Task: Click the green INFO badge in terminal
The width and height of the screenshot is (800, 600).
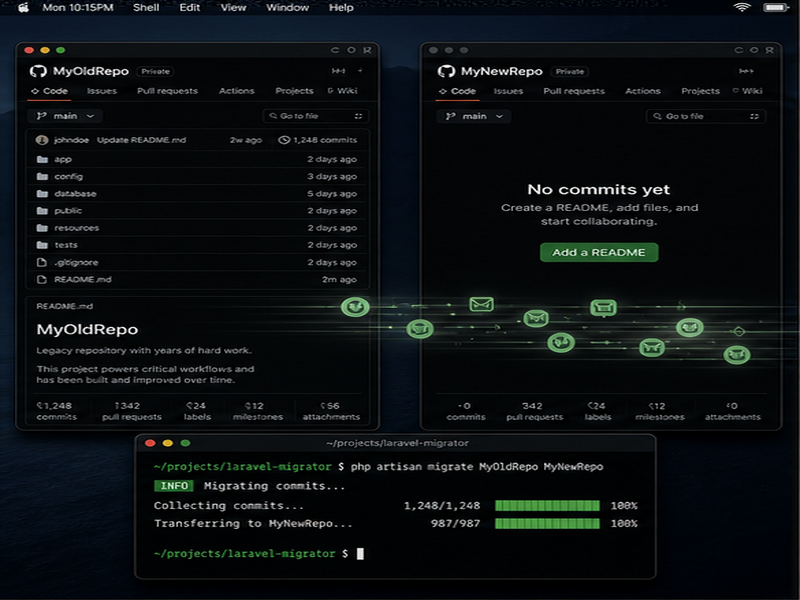Action: (x=174, y=486)
